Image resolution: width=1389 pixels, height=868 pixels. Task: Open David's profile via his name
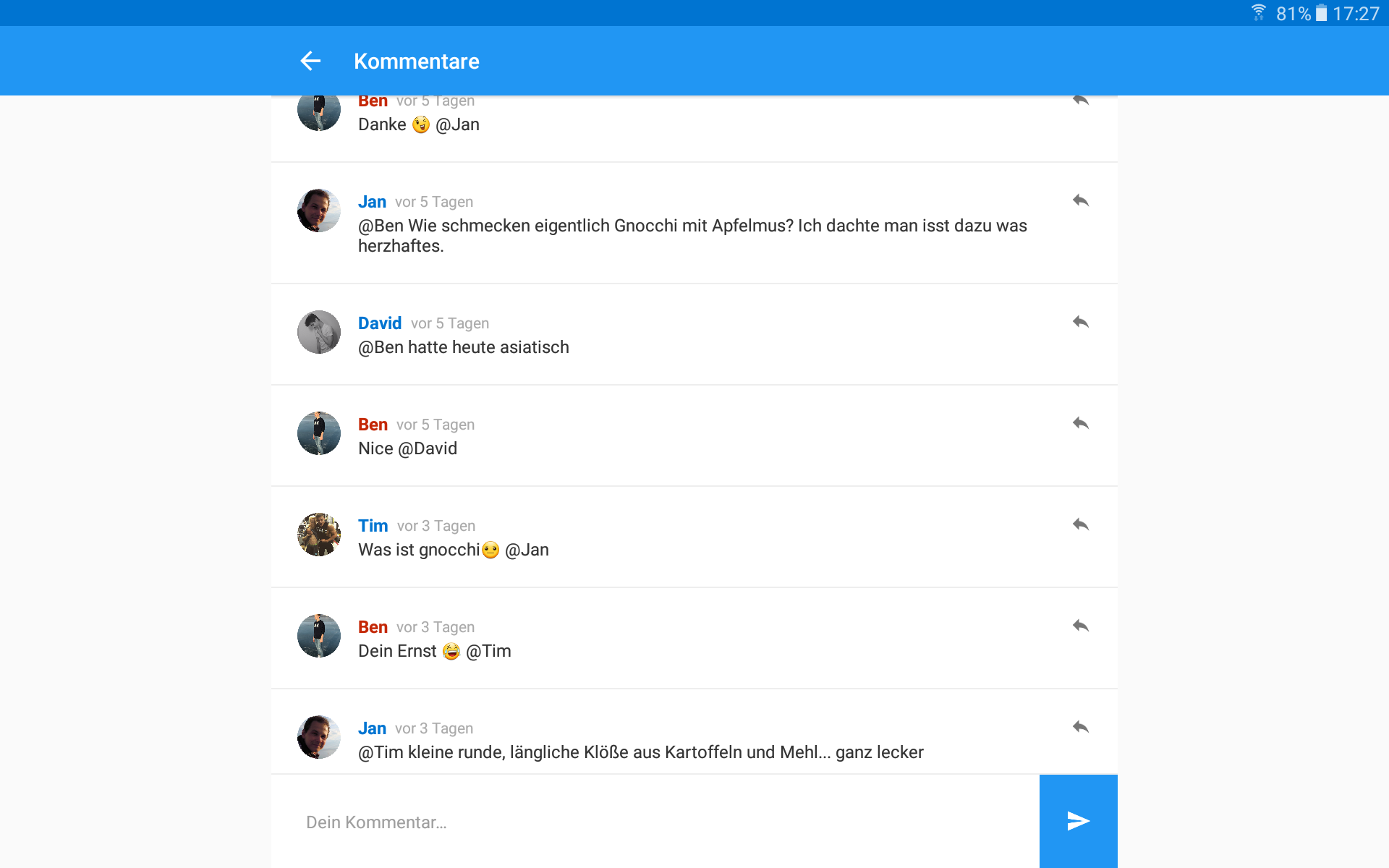(x=380, y=323)
